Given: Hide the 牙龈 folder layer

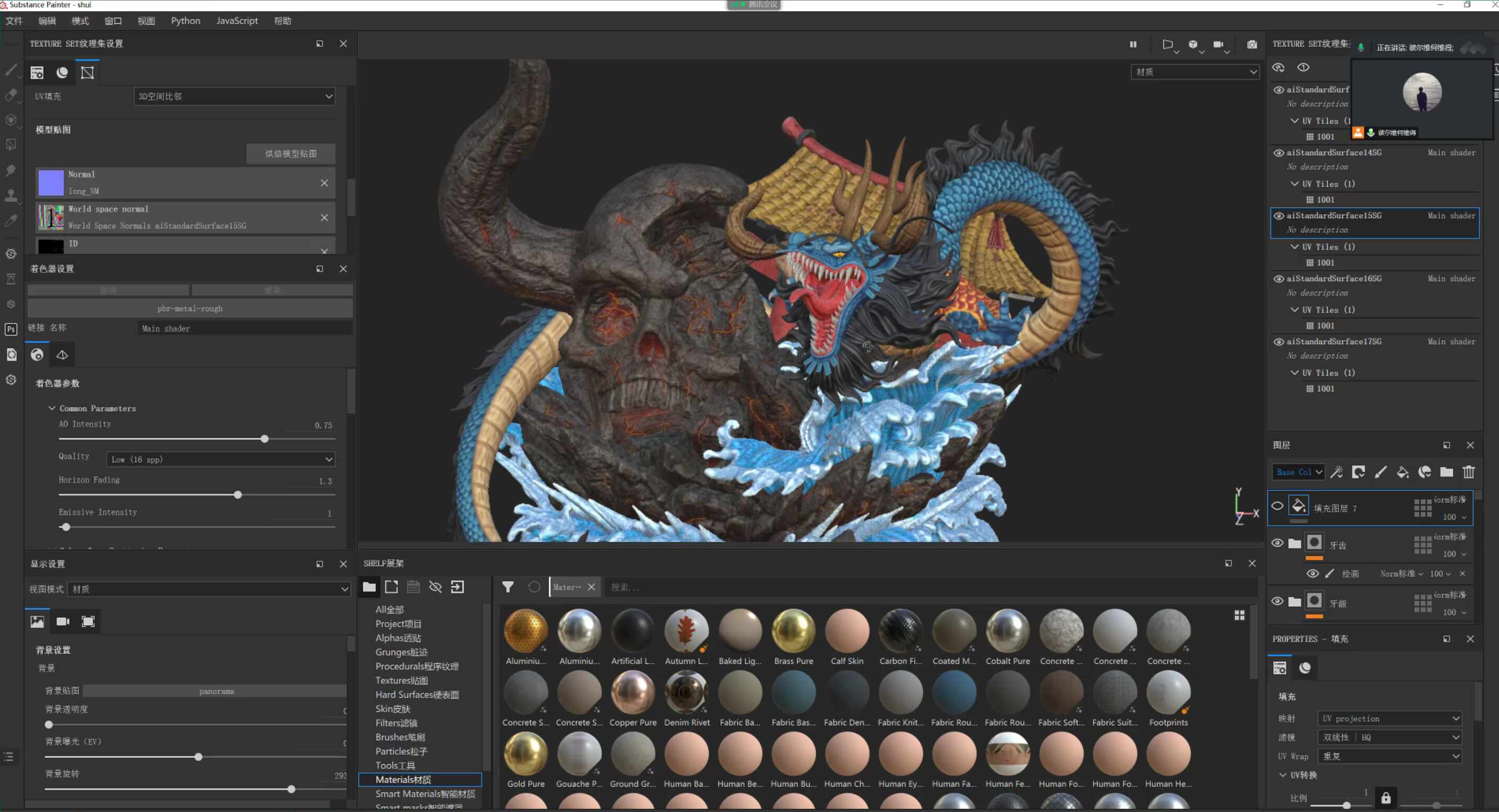Looking at the screenshot, I should pos(1277,602).
